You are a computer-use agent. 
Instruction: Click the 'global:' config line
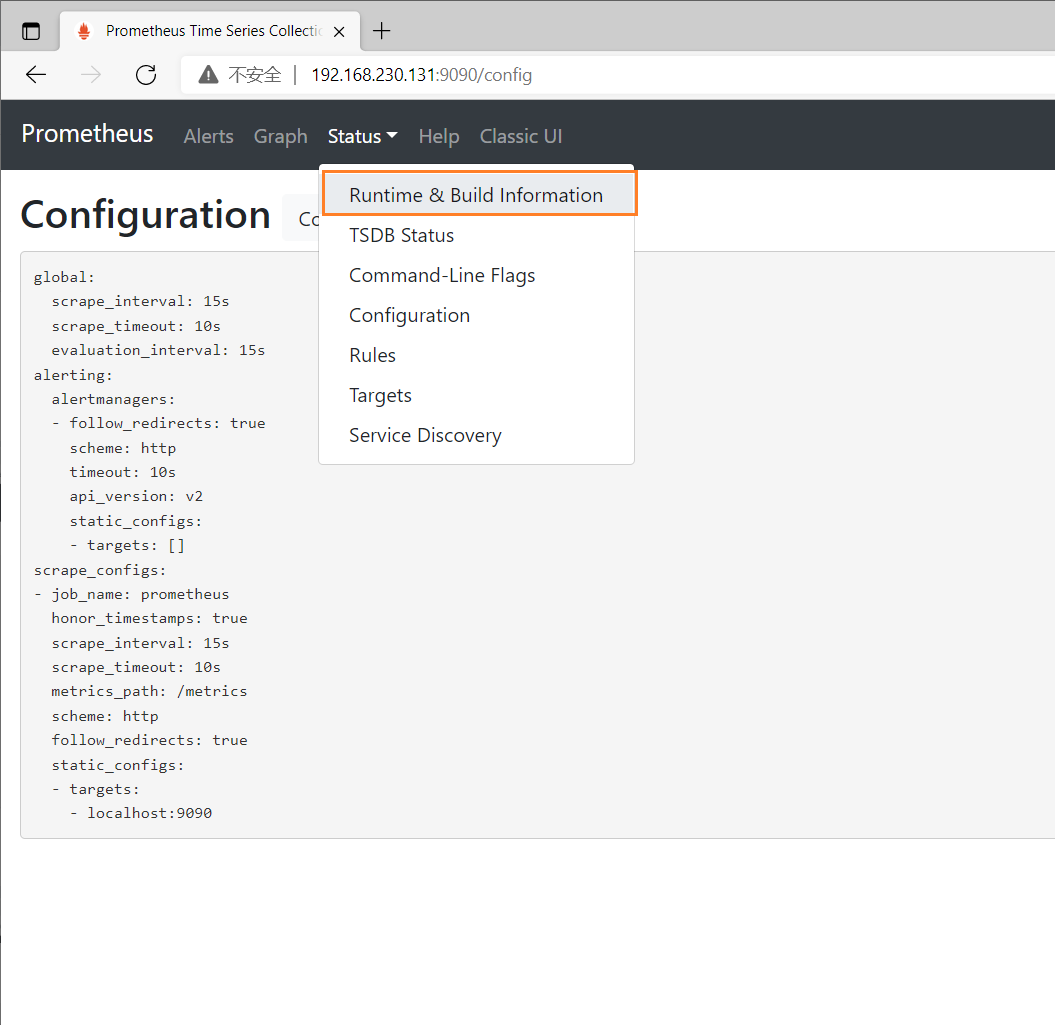tap(65, 277)
